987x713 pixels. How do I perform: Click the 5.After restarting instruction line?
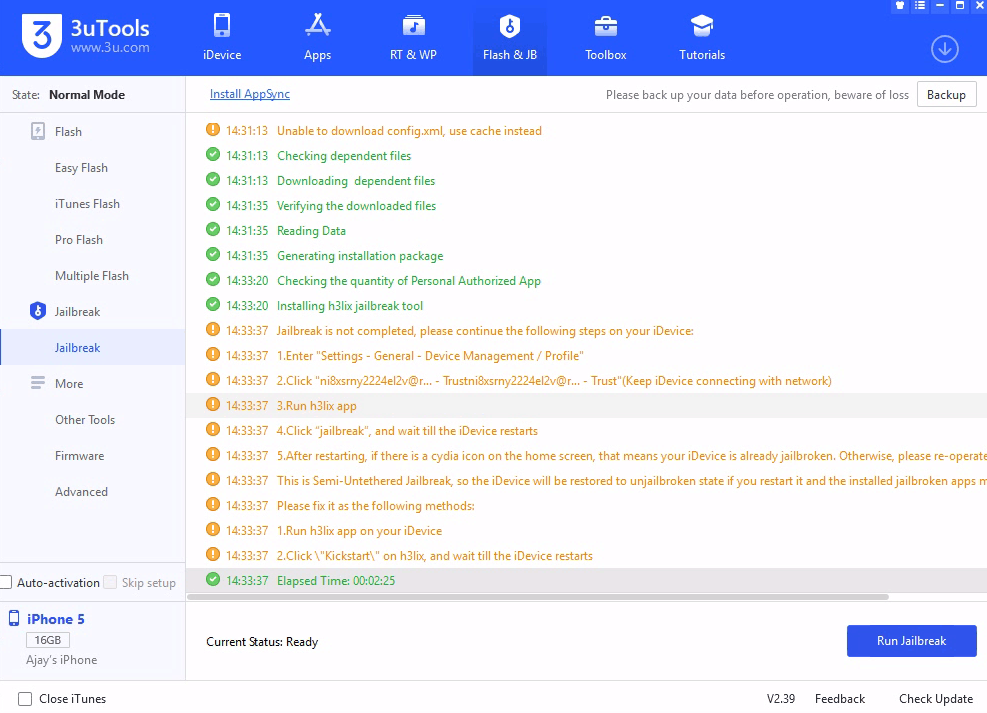(632, 456)
